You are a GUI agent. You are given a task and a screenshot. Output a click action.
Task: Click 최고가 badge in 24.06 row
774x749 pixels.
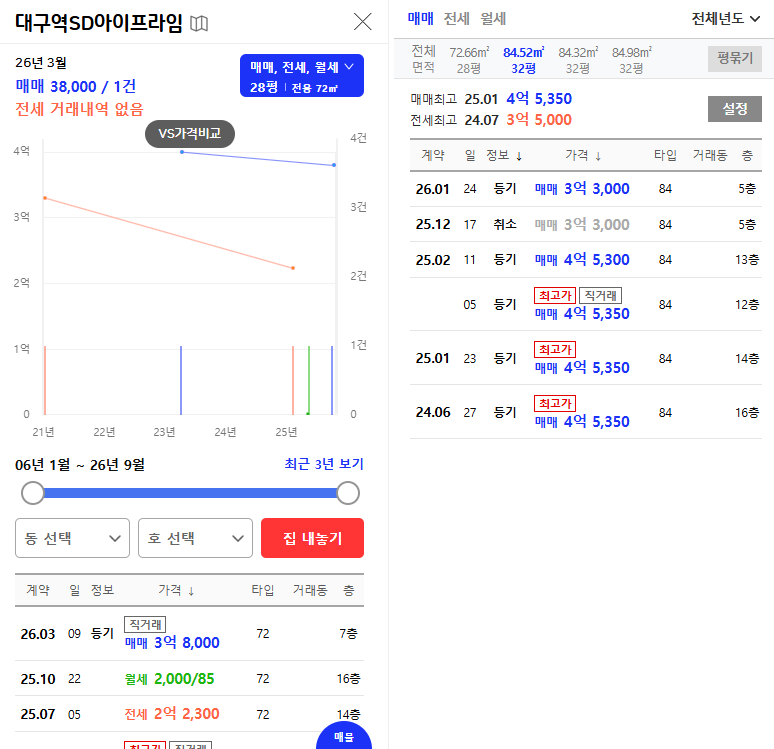coord(555,403)
